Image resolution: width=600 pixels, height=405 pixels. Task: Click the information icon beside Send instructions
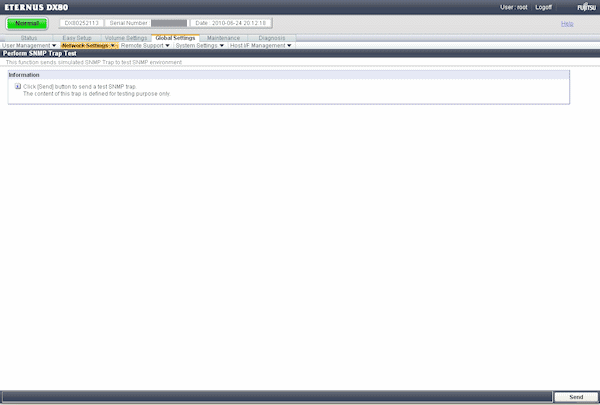tap(18, 87)
